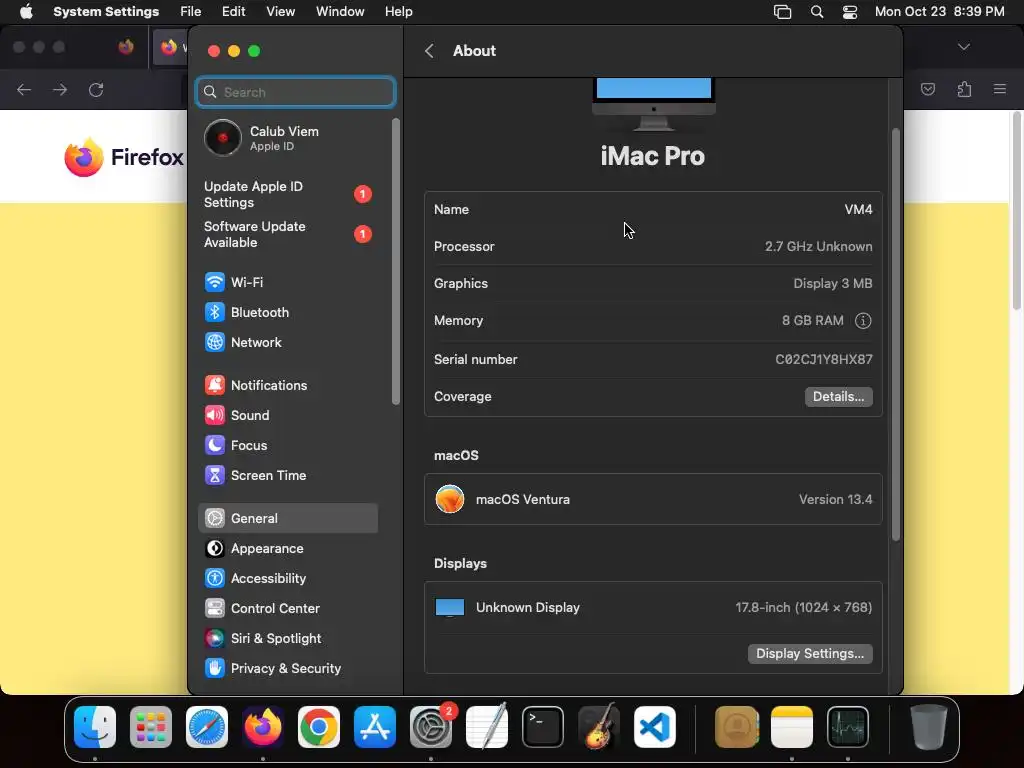Switch to Firefox in the Dock

coord(263,727)
